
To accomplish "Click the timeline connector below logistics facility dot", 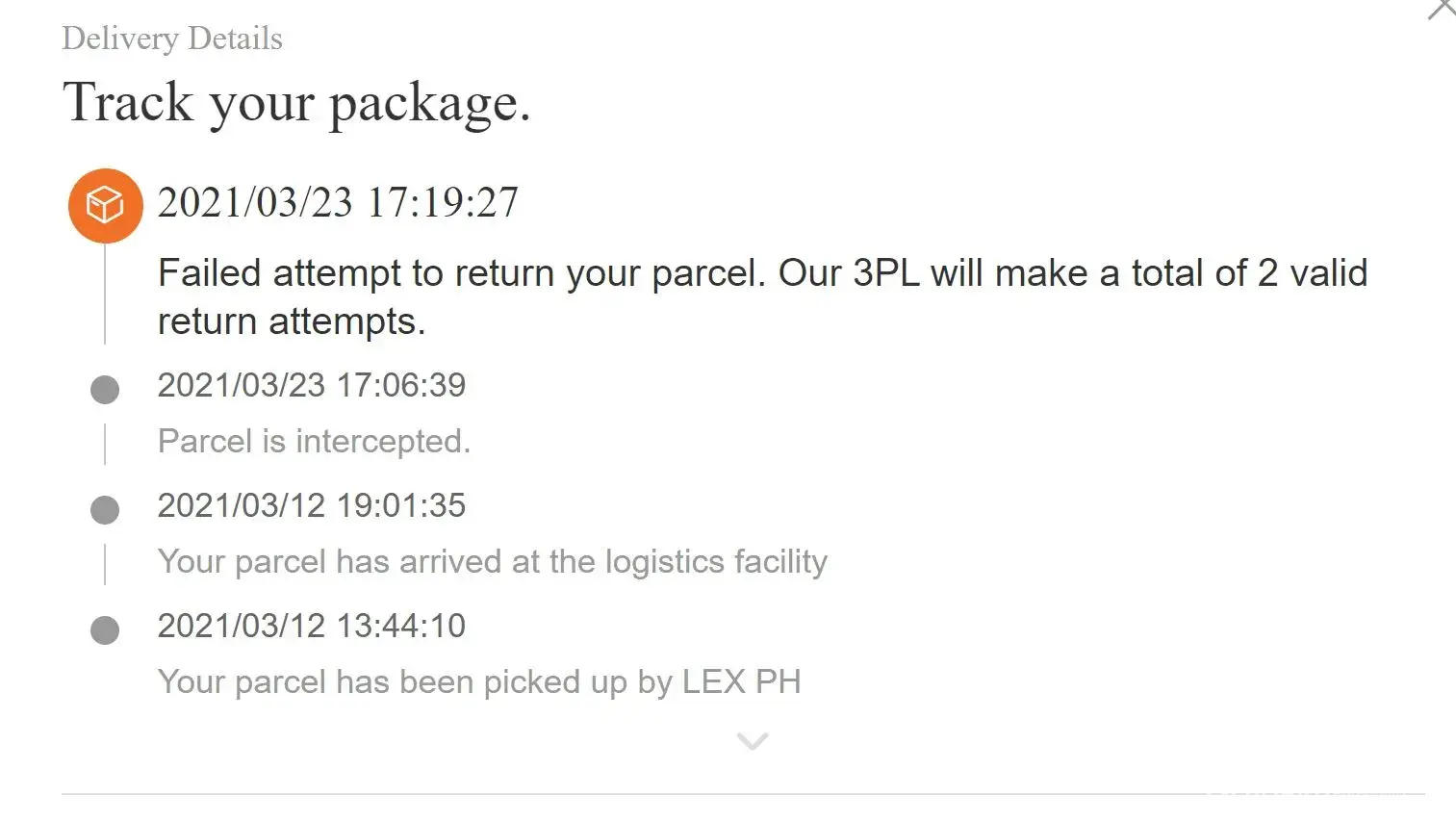I will pos(105,565).
